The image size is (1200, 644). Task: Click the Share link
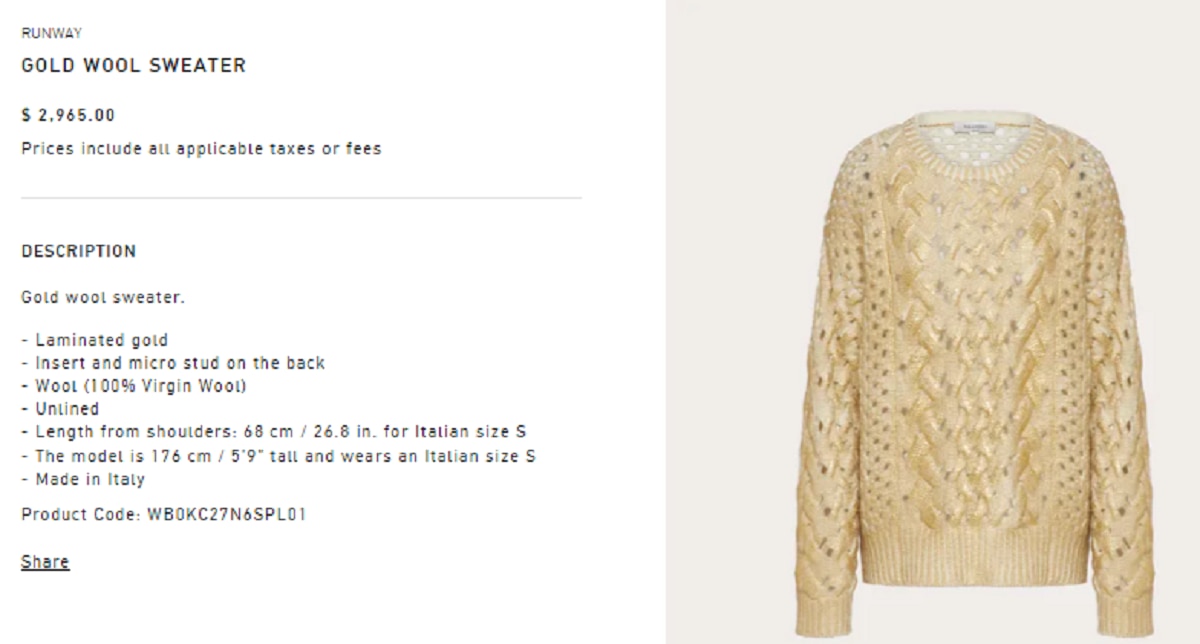click(x=45, y=562)
